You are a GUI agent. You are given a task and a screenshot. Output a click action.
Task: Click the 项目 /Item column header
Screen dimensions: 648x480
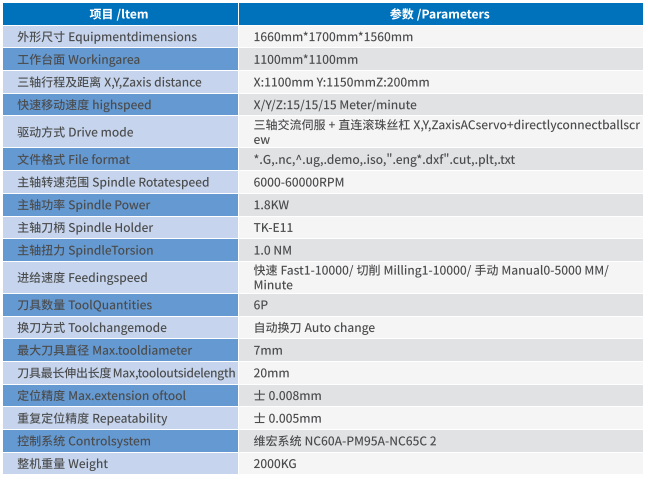pyautogui.click(x=125, y=14)
